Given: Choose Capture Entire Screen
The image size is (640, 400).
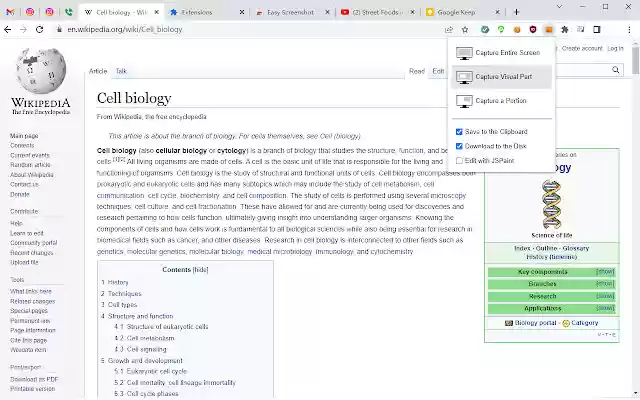Looking at the screenshot, I should click(502, 53).
